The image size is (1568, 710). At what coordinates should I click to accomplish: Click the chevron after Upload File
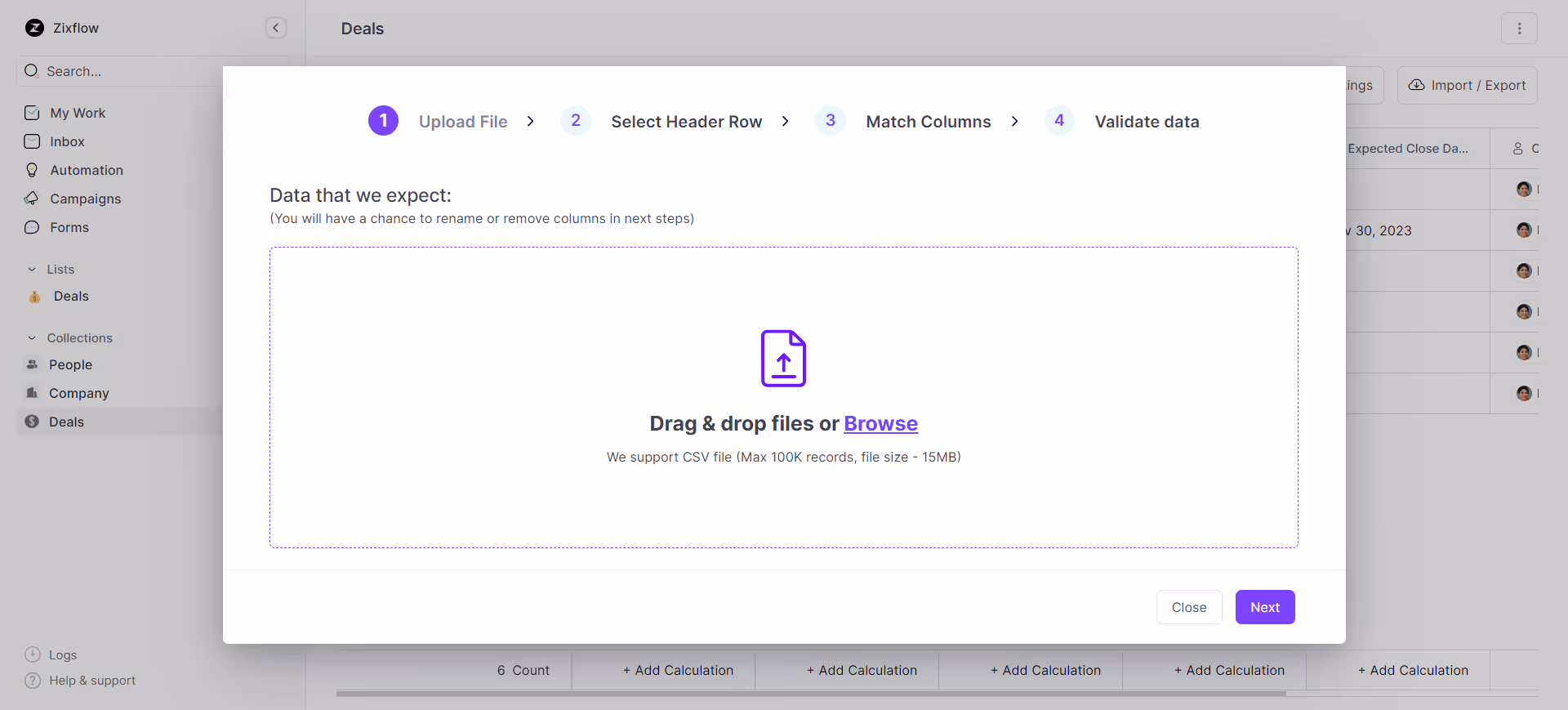(x=531, y=121)
